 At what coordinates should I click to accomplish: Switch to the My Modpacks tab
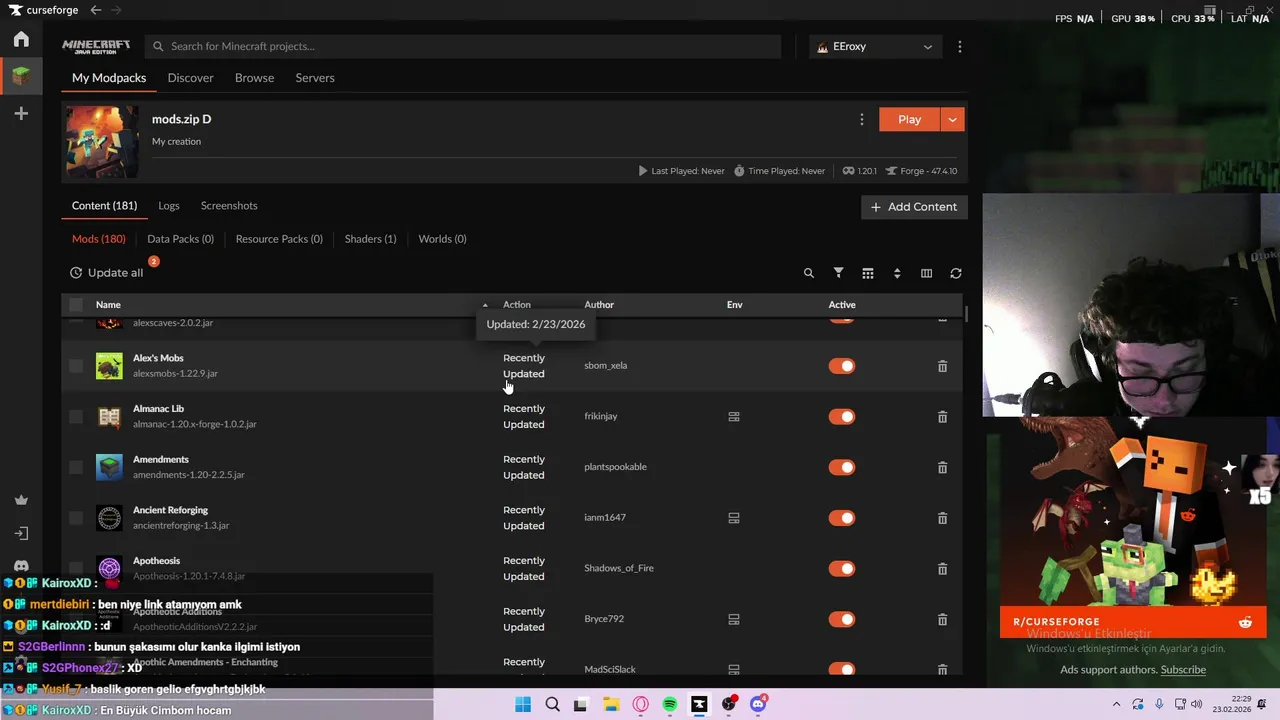tap(109, 78)
